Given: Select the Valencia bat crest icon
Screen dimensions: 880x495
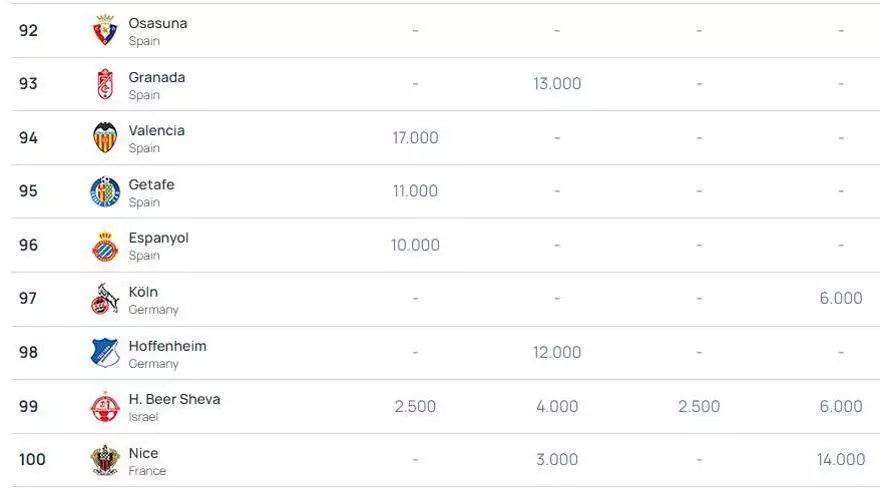Looking at the screenshot, I should coord(105,137).
